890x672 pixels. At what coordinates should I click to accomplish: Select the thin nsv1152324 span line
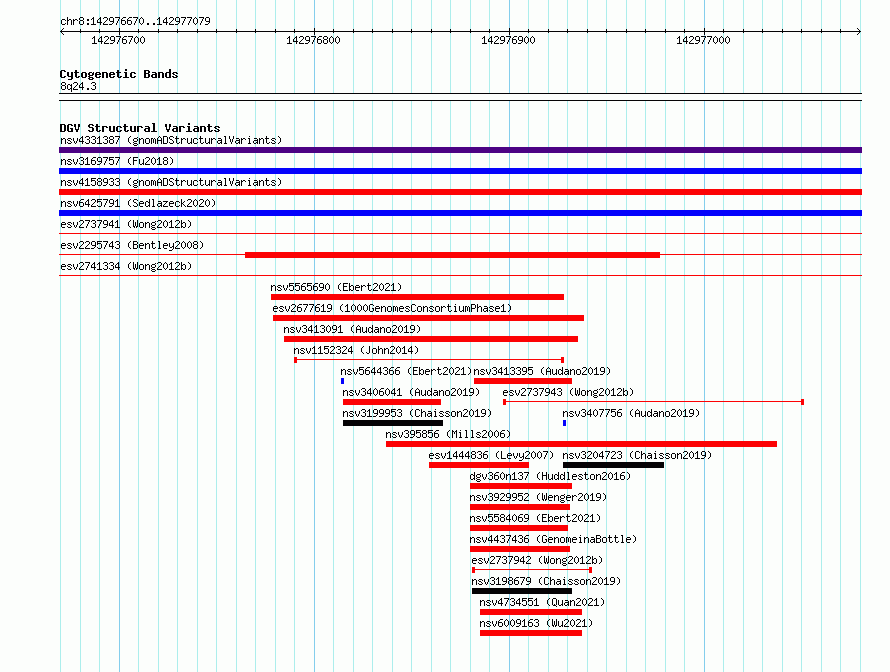429,360
